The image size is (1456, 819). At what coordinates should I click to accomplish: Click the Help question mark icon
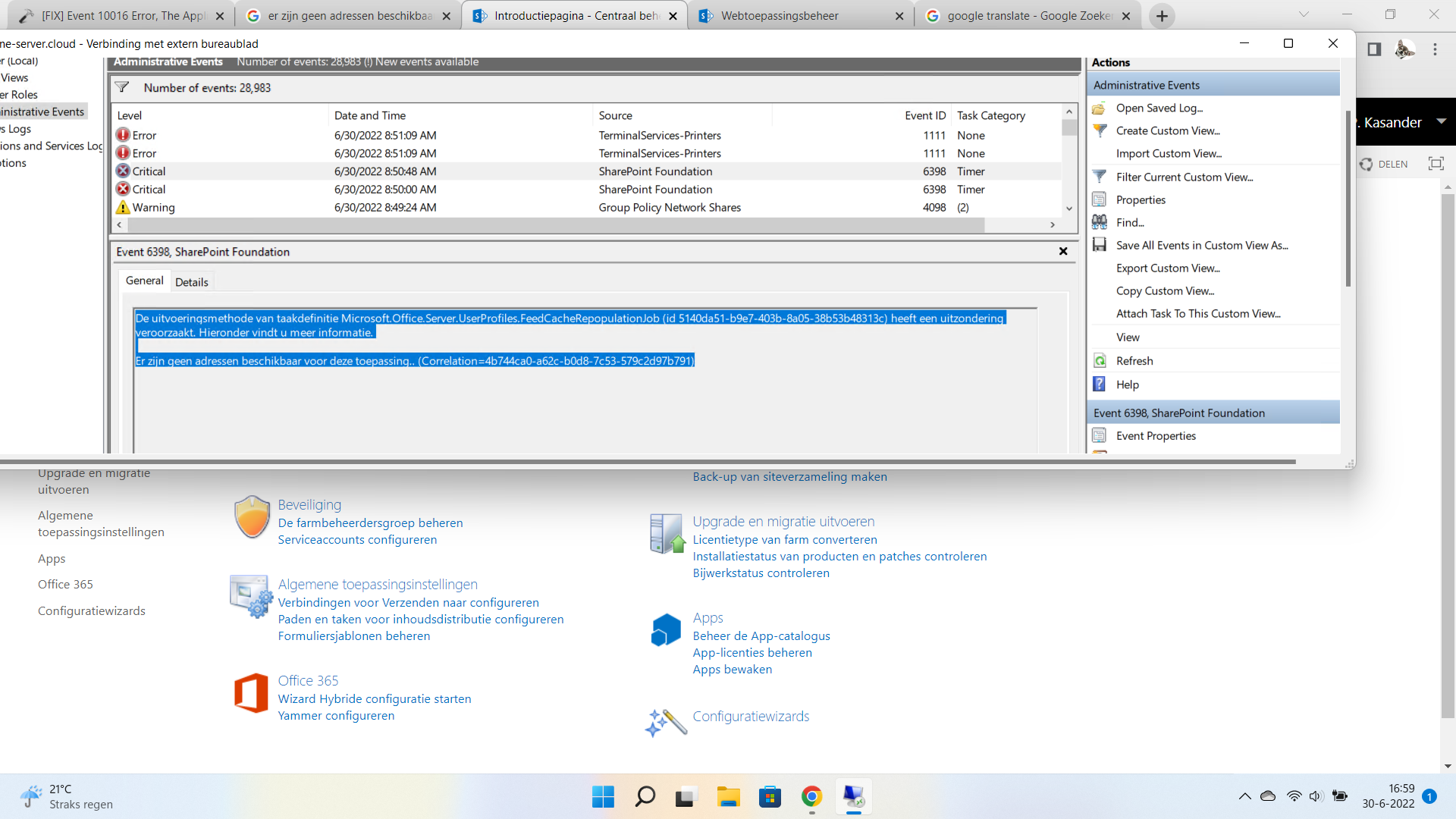[1100, 384]
